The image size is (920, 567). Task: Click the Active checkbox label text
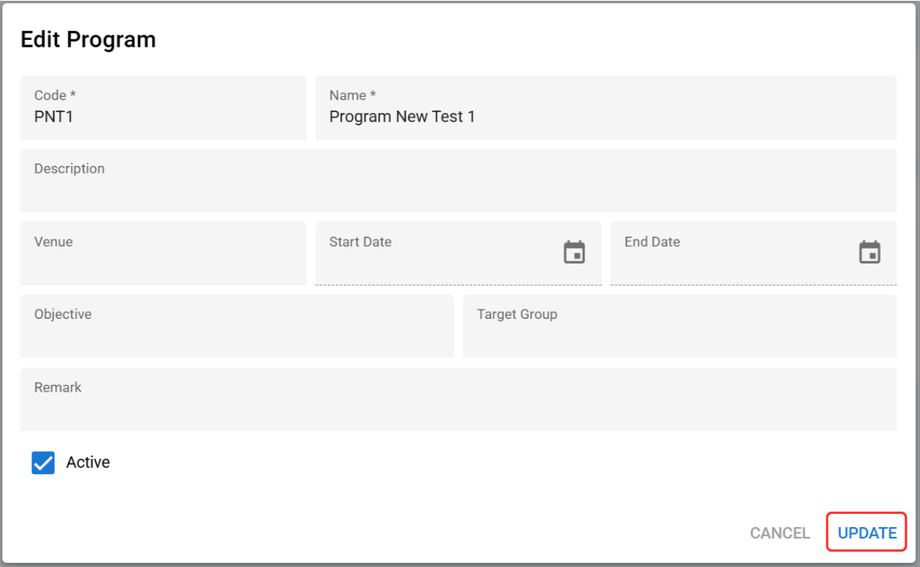coord(88,462)
